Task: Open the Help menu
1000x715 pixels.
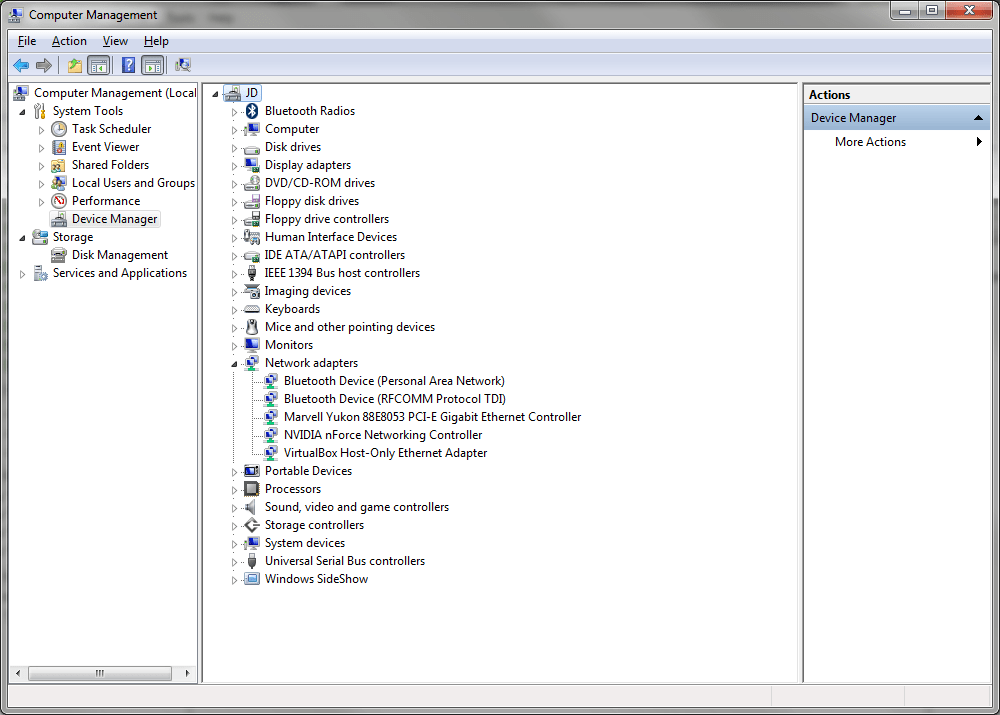Action: (x=156, y=41)
